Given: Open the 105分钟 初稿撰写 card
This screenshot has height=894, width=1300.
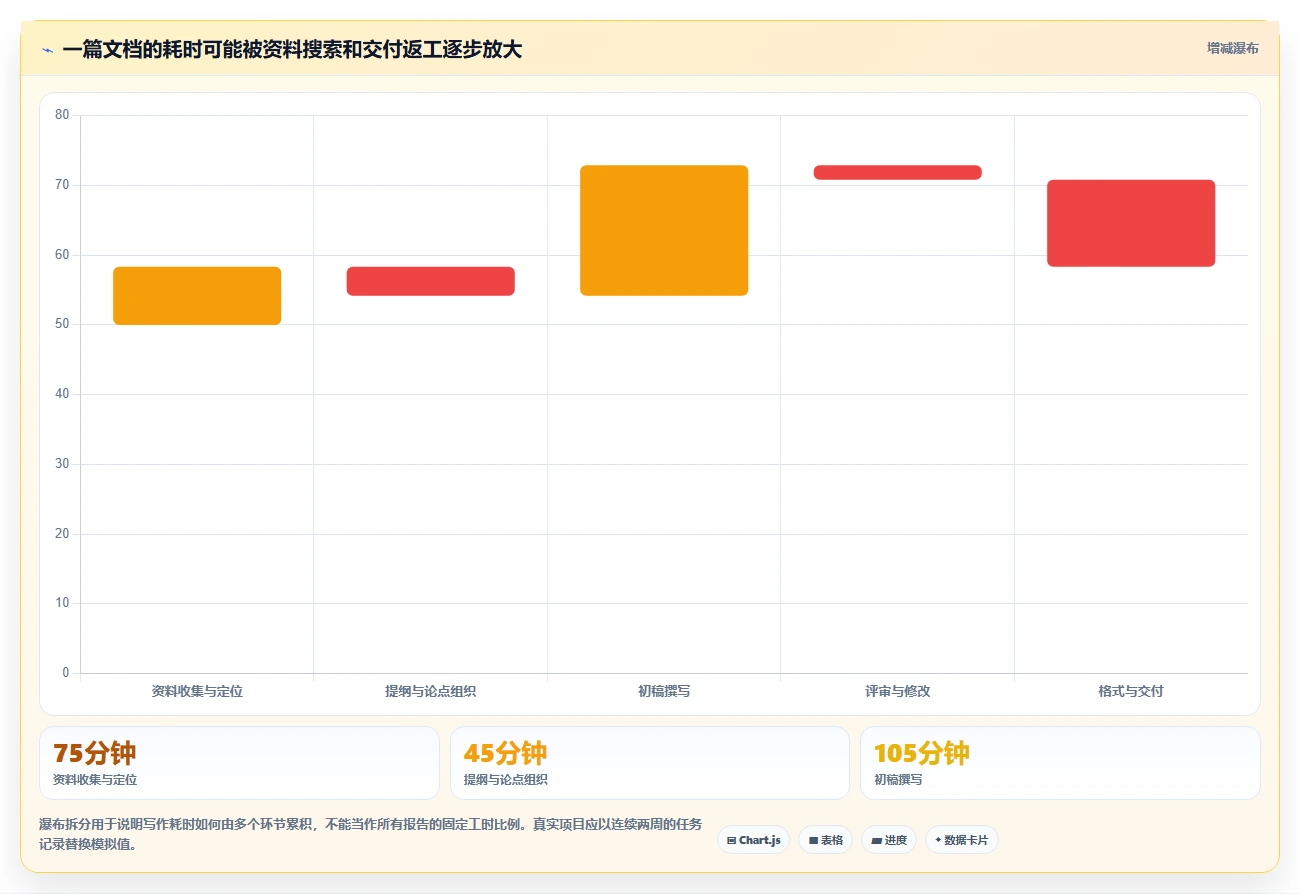Looking at the screenshot, I should click(x=1060, y=763).
